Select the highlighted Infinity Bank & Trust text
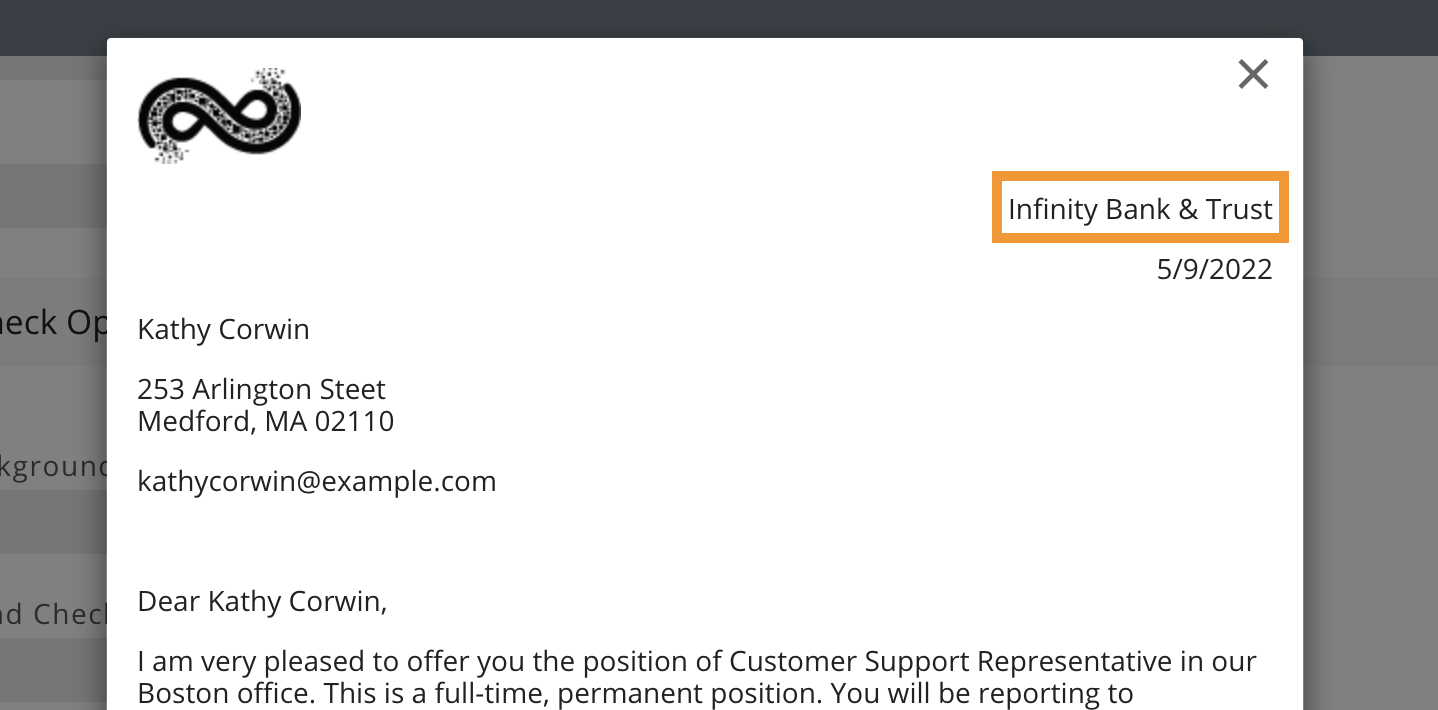1438x710 pixels. 1140,208
